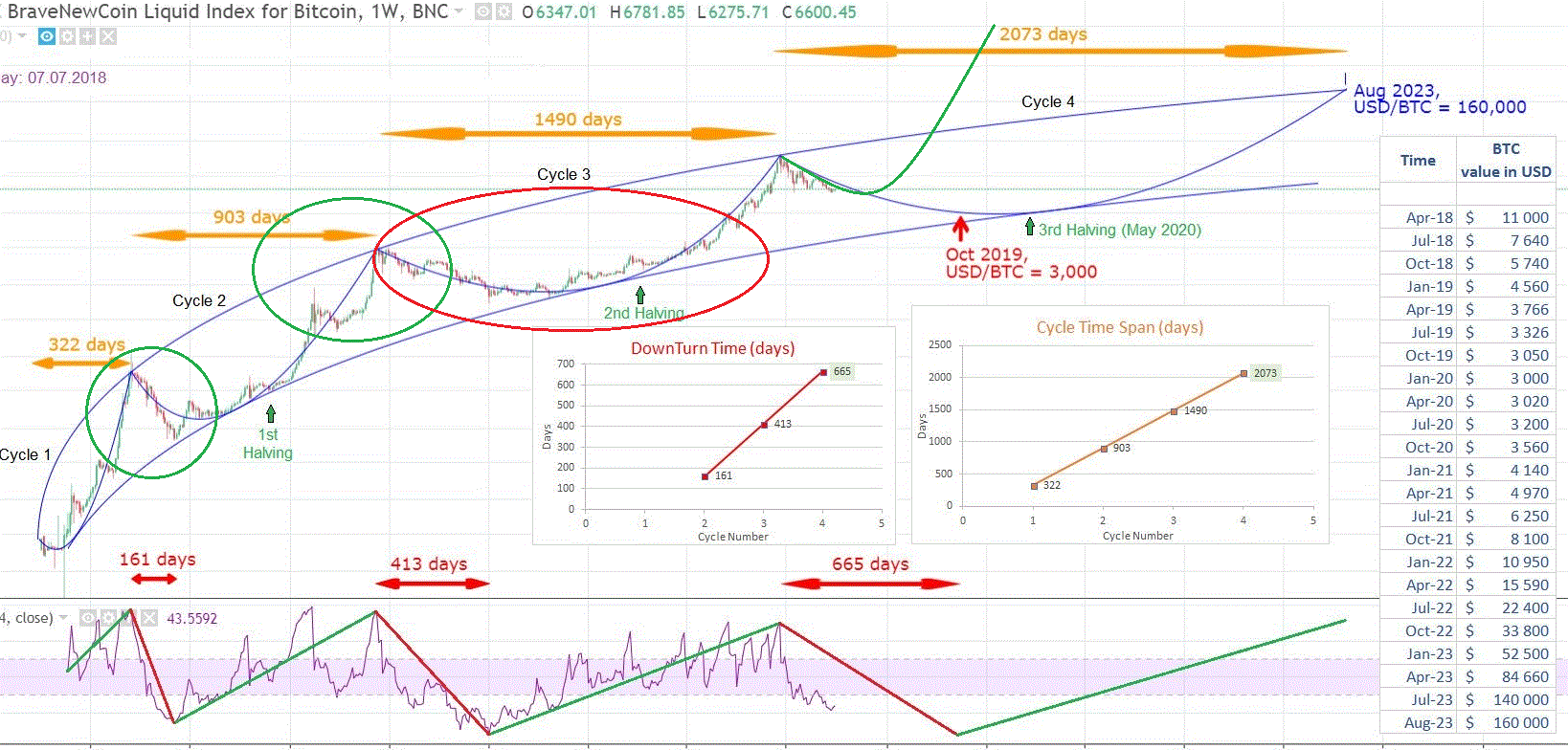Select the Aug-23 table row
The image size is (1568, 750).
[1468, 722]
